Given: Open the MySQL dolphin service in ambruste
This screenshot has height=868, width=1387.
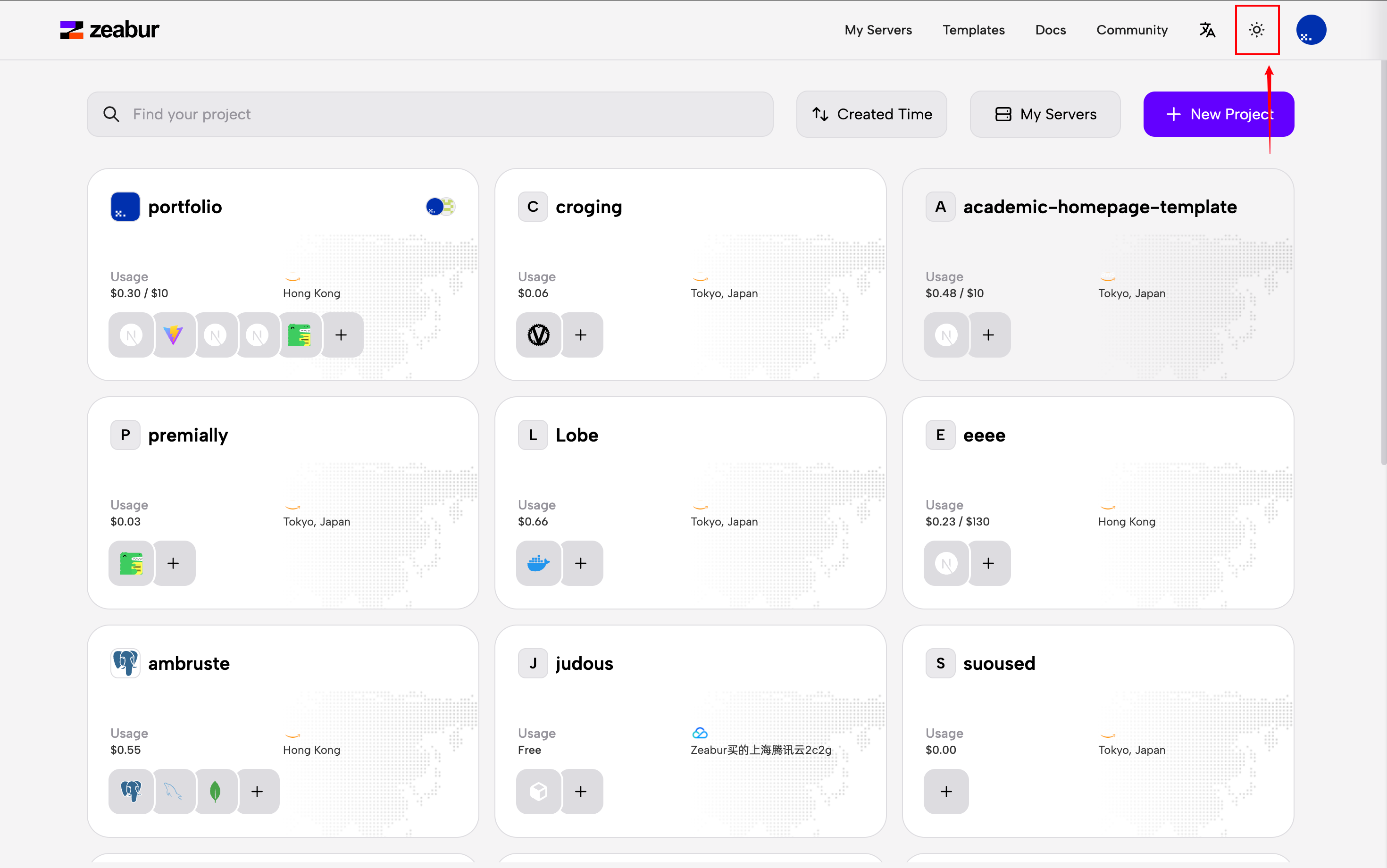Looking at the screenshot, I should tap(173, 792).
